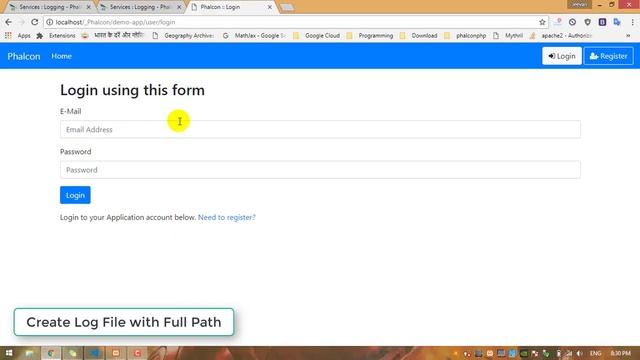This screenshot has height=360, width=640.
Task: Close the first Services : Logging tab
Action: tap(89, 7)
